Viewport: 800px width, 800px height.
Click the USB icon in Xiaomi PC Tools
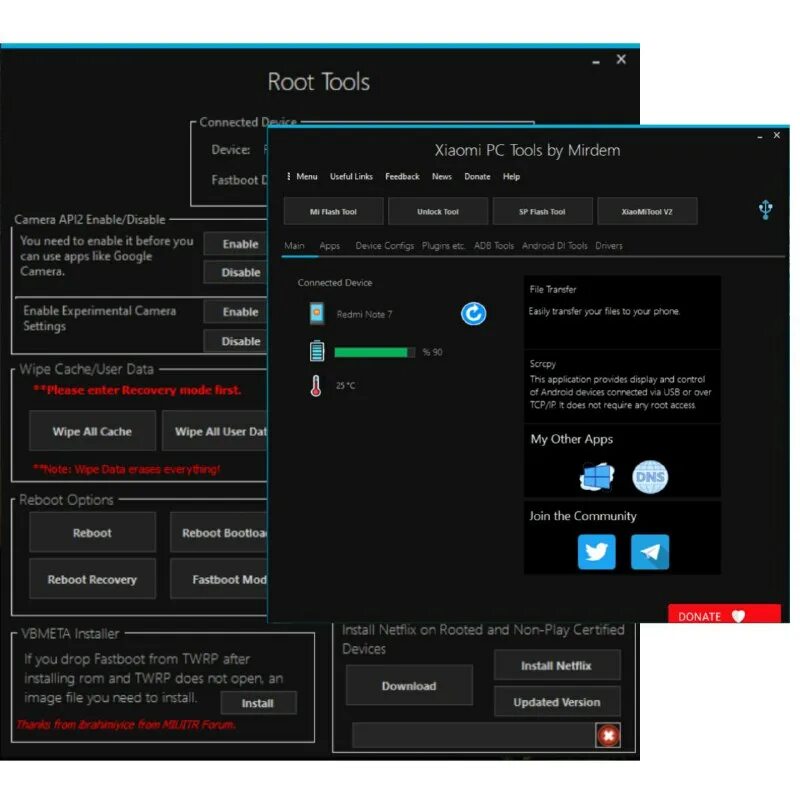765,209
